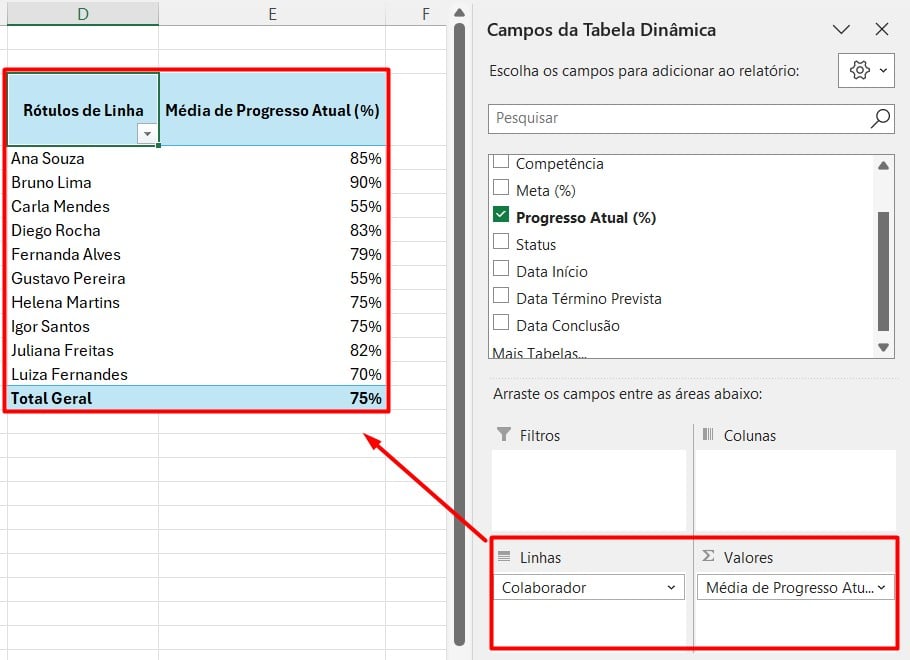910x660 pixels.
Task: Select Bruno Lima's 90% value
Action: [x=272, y=182]
